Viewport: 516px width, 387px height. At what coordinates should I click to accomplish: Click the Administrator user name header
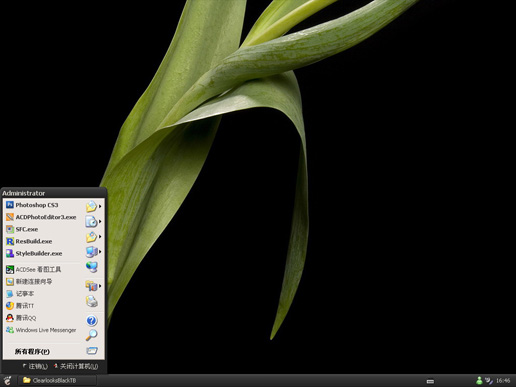23,193
